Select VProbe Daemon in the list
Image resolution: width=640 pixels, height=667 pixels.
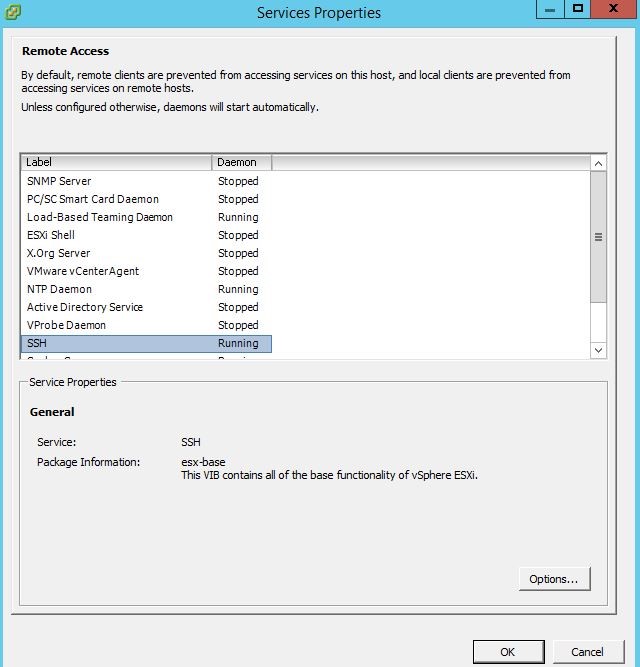tap(66, 325)
